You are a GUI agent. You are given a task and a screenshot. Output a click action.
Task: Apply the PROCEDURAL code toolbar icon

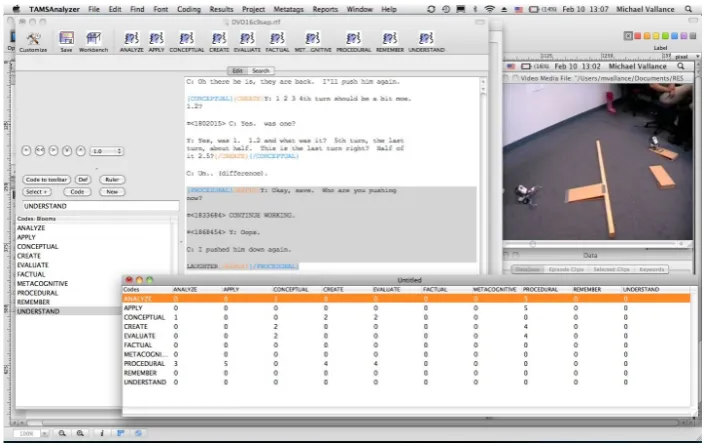click(353, 42)
